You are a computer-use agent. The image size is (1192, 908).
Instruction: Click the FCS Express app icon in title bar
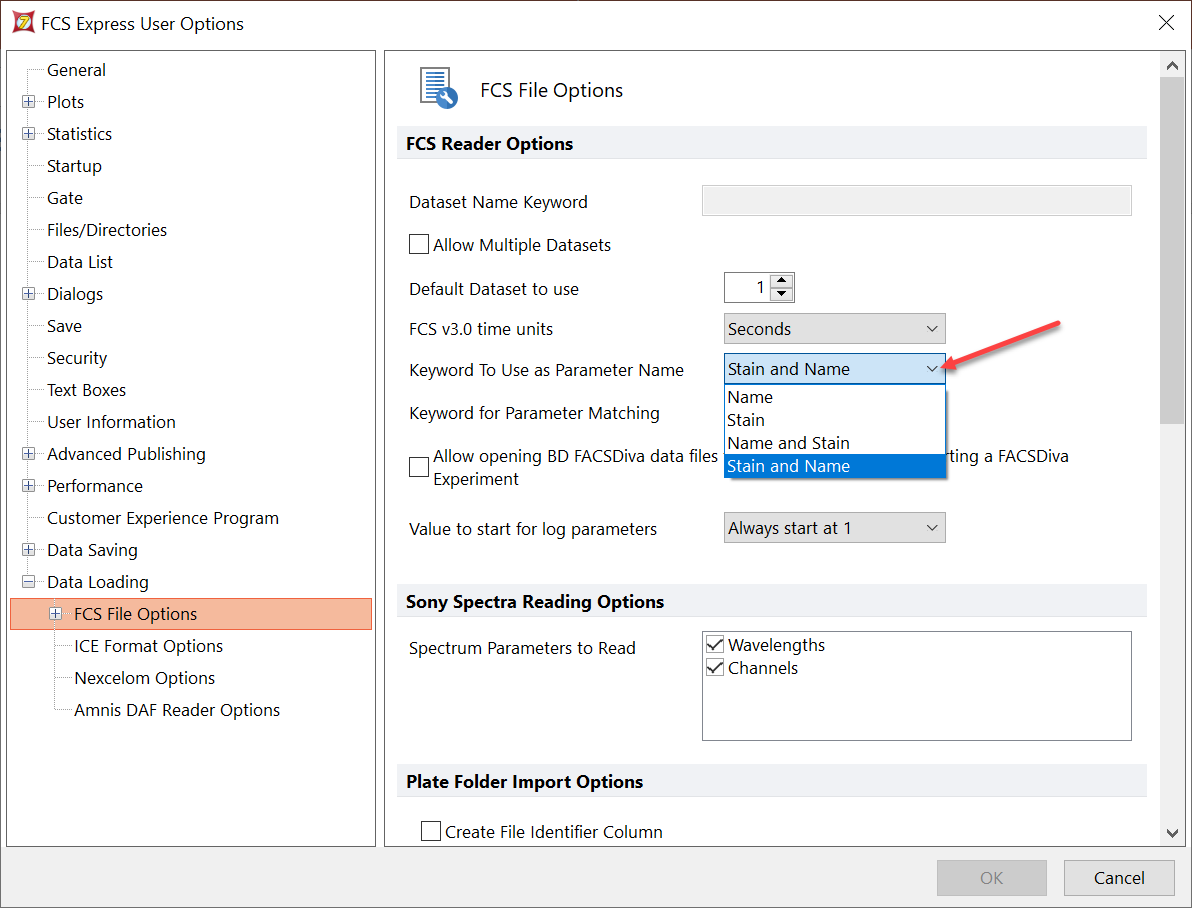[21, 23]
